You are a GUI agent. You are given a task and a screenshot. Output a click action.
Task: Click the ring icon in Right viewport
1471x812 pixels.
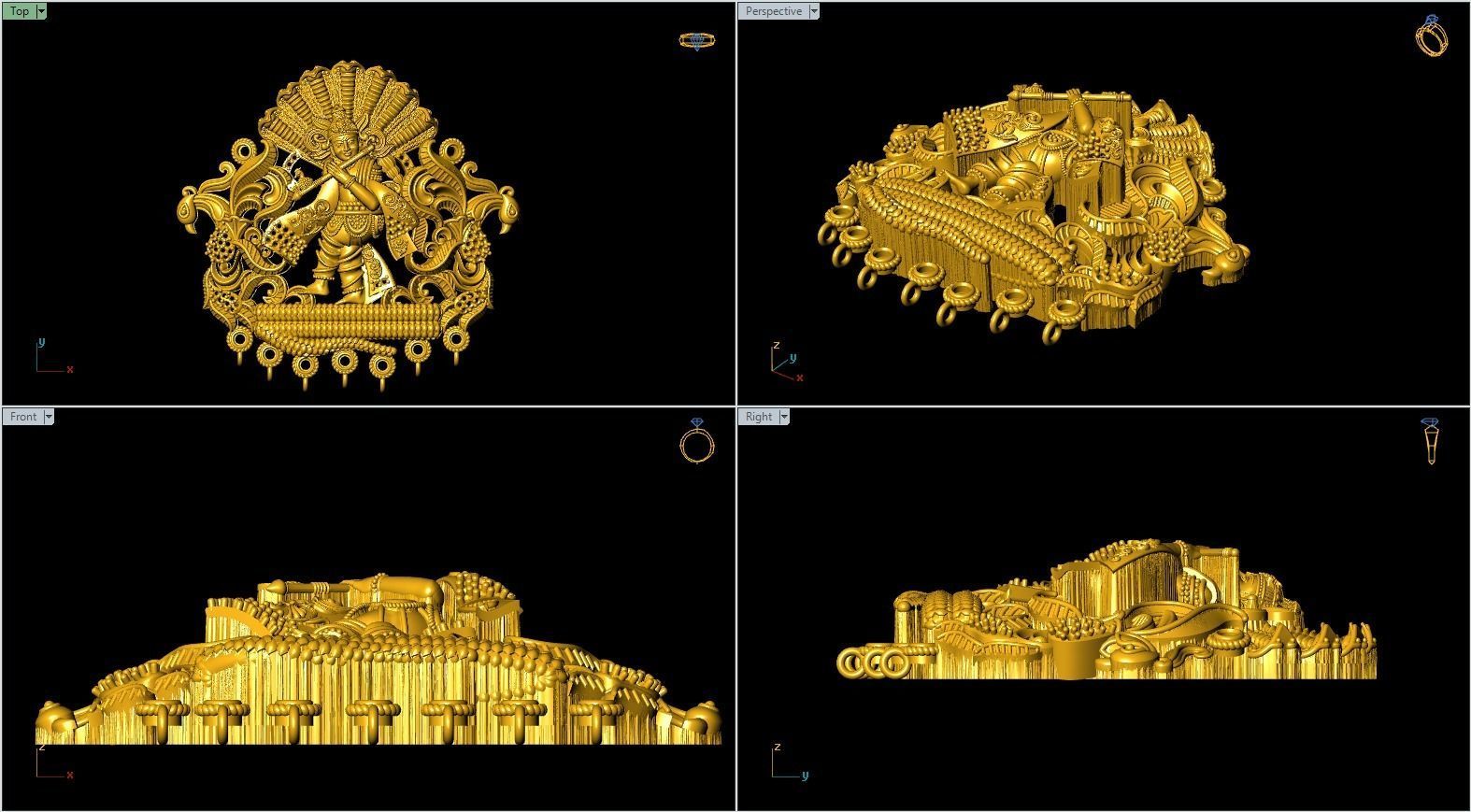coord(1431,441)
